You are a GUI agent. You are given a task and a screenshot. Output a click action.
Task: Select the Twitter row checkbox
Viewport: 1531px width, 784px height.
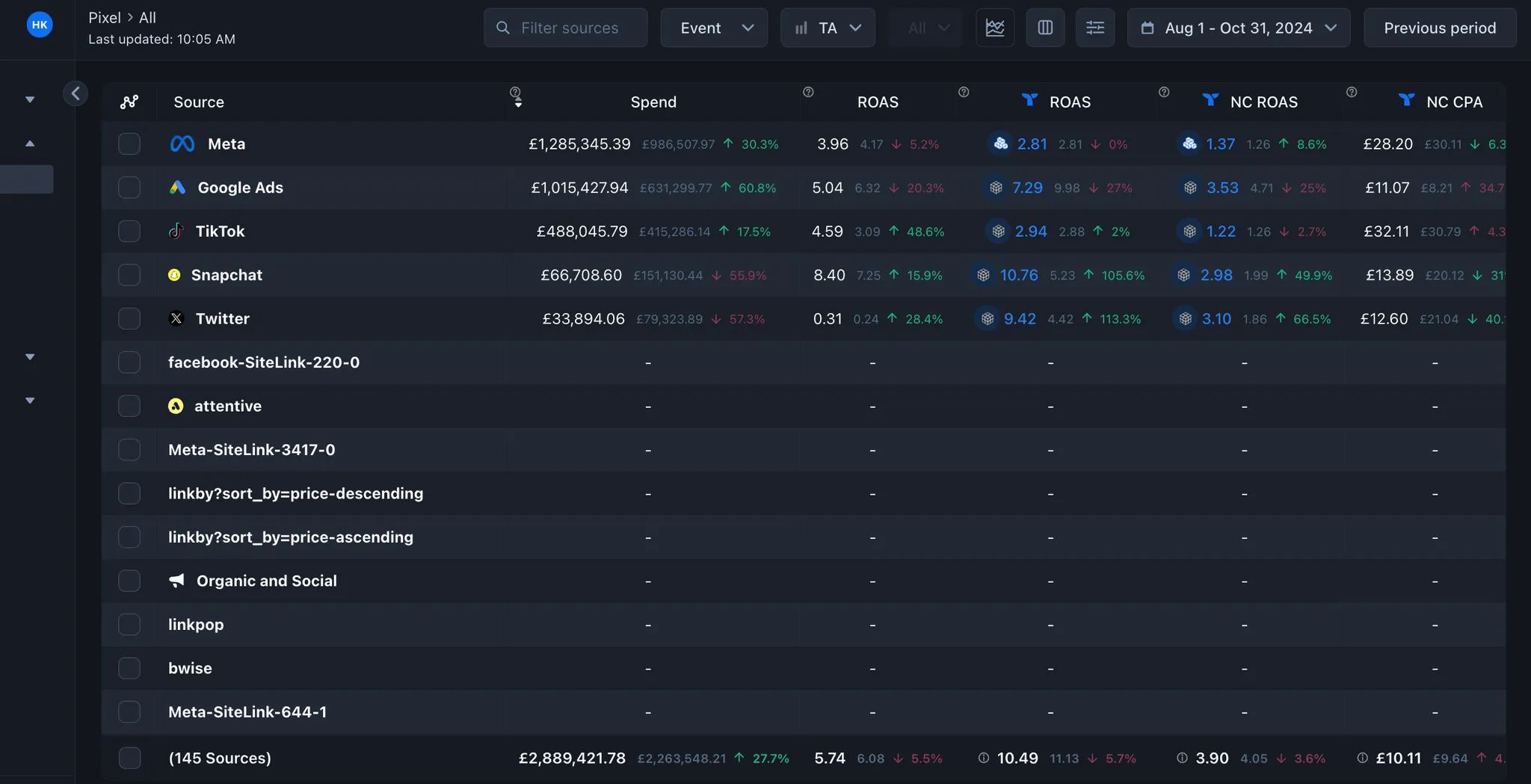click(129, 318)
